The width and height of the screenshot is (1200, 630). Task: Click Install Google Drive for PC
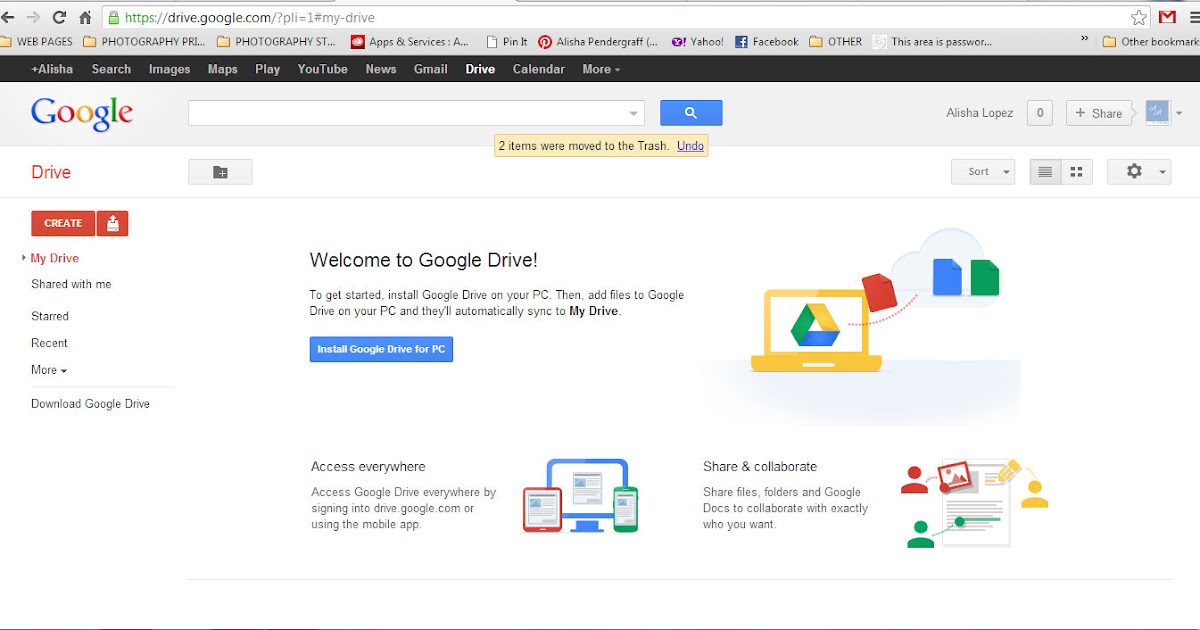click(x=381, y=349)
